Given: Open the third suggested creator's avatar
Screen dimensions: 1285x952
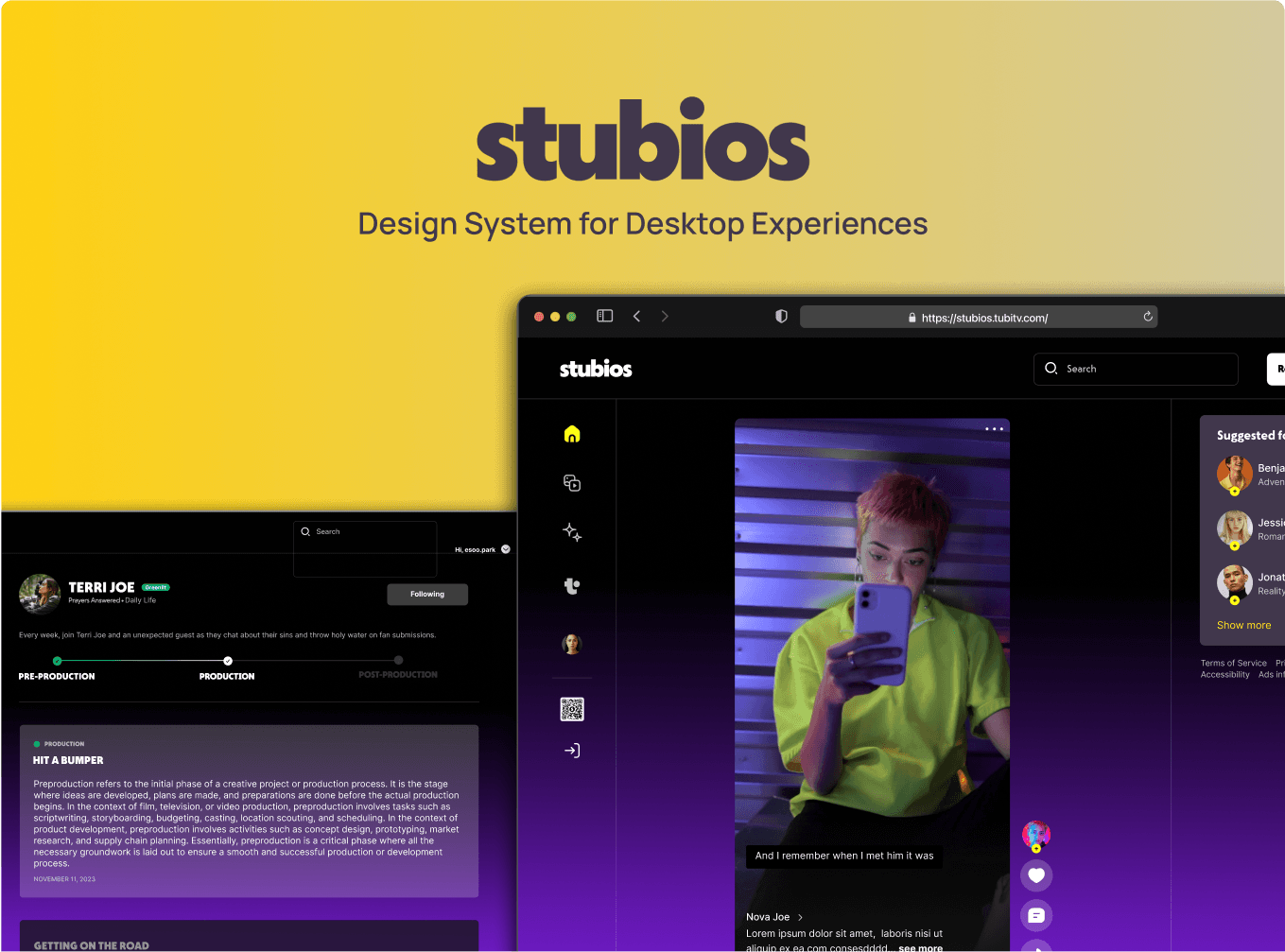Looking at the screenshot, I should pyautogui.click(x=1235, y=583).
